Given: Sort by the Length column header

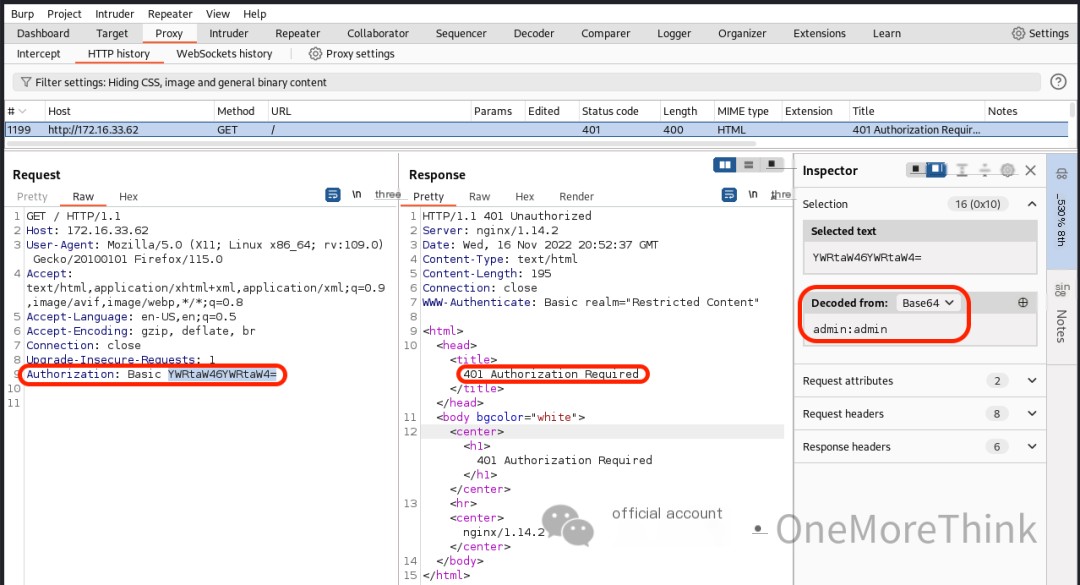Looking at the screenshot, I should (680, 111).
